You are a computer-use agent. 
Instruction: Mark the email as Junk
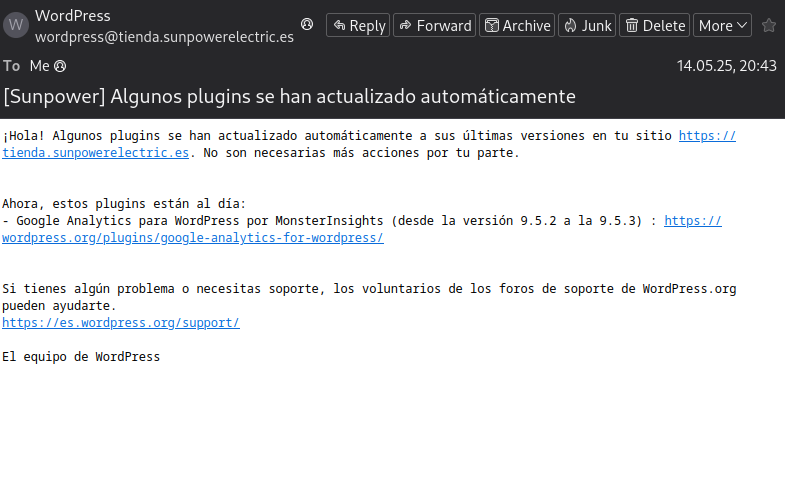(x=587, y=26)
